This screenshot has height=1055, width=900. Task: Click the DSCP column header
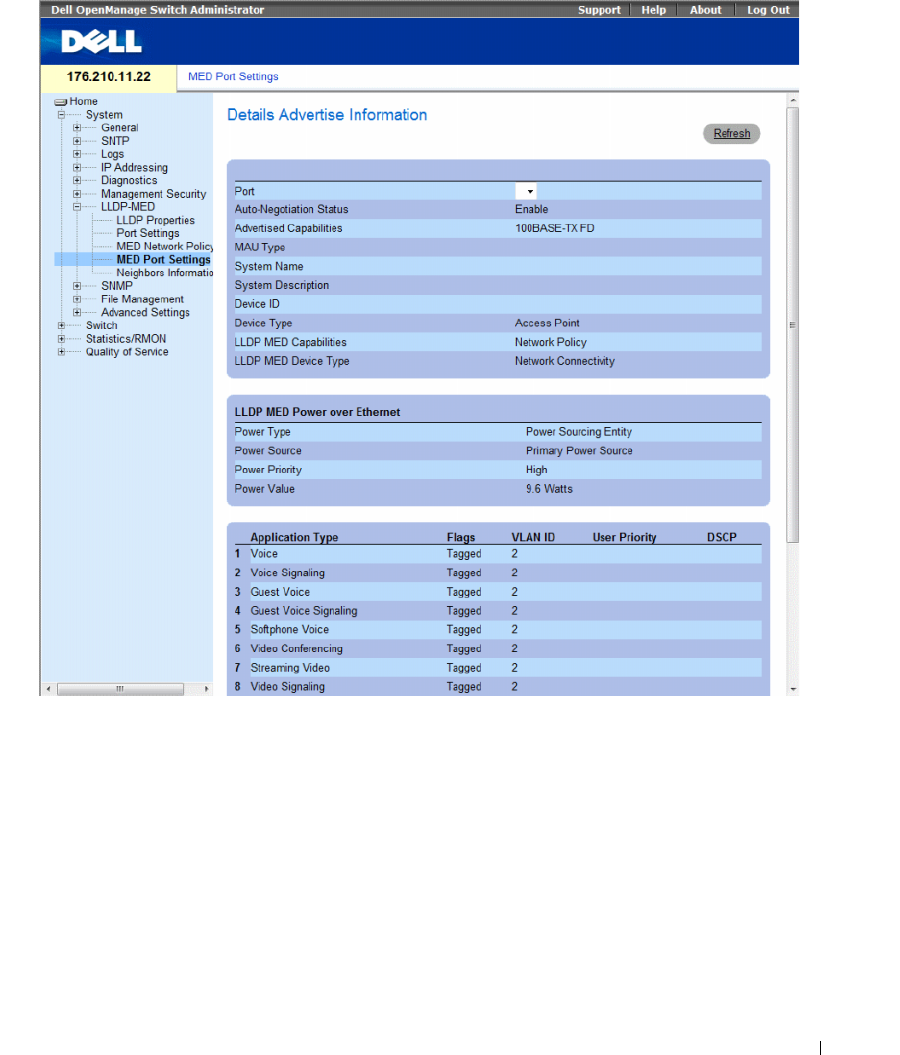coord(721,537)
